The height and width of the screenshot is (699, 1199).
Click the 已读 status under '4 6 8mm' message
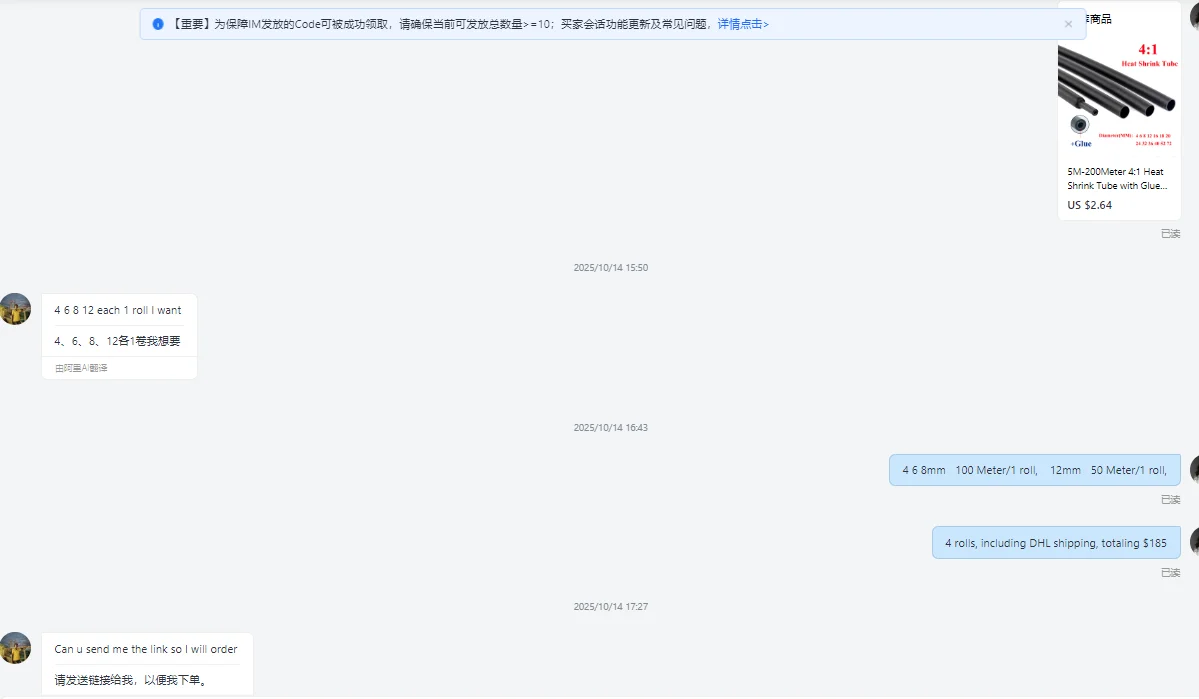pyautogui.click(x=1171, y=499)
